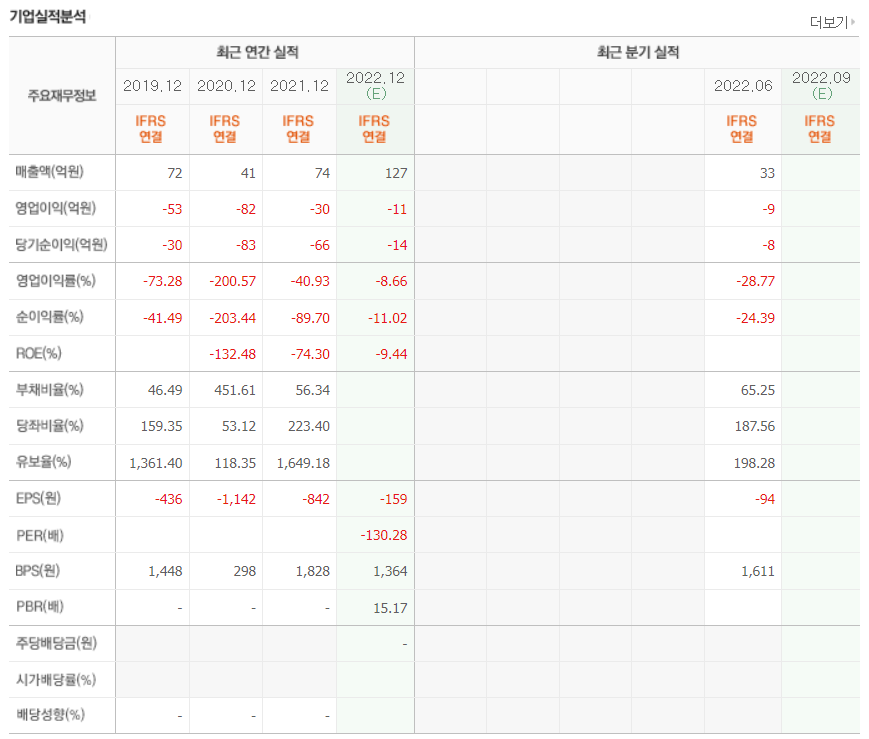
Task: Click the 더보기 arrow icon
Action: (x=853, y=22)
